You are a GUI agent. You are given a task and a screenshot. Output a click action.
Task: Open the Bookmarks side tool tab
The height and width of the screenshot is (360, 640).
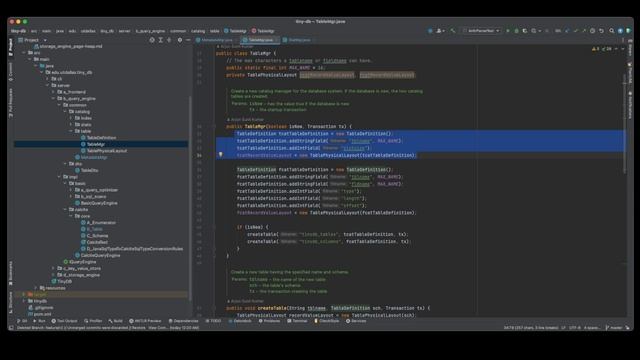[x=11, y=273]
